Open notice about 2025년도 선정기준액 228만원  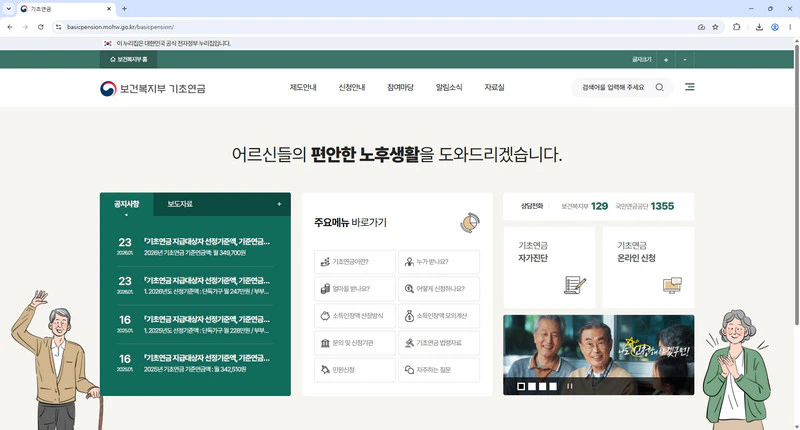(195, 324)
